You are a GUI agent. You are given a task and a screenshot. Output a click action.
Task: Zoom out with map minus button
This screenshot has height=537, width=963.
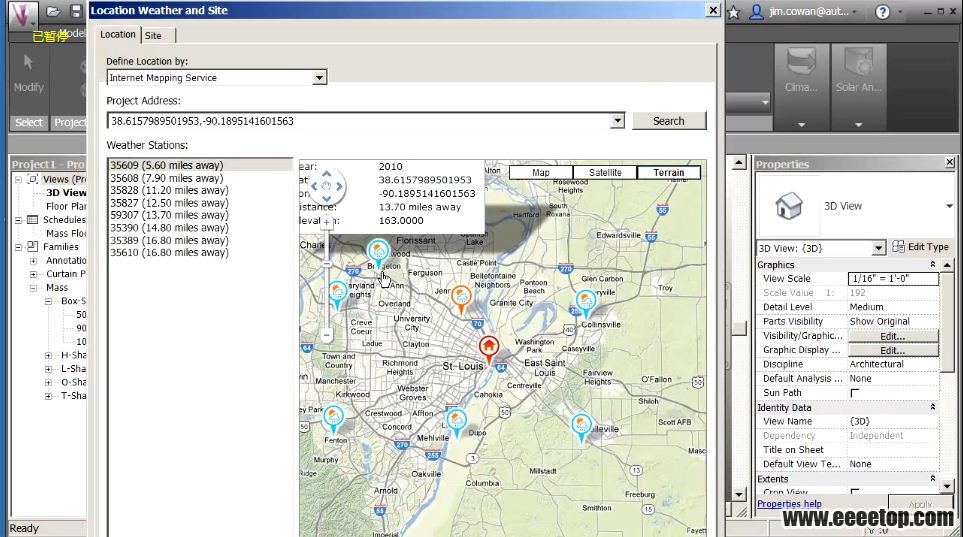pos(327,335)
